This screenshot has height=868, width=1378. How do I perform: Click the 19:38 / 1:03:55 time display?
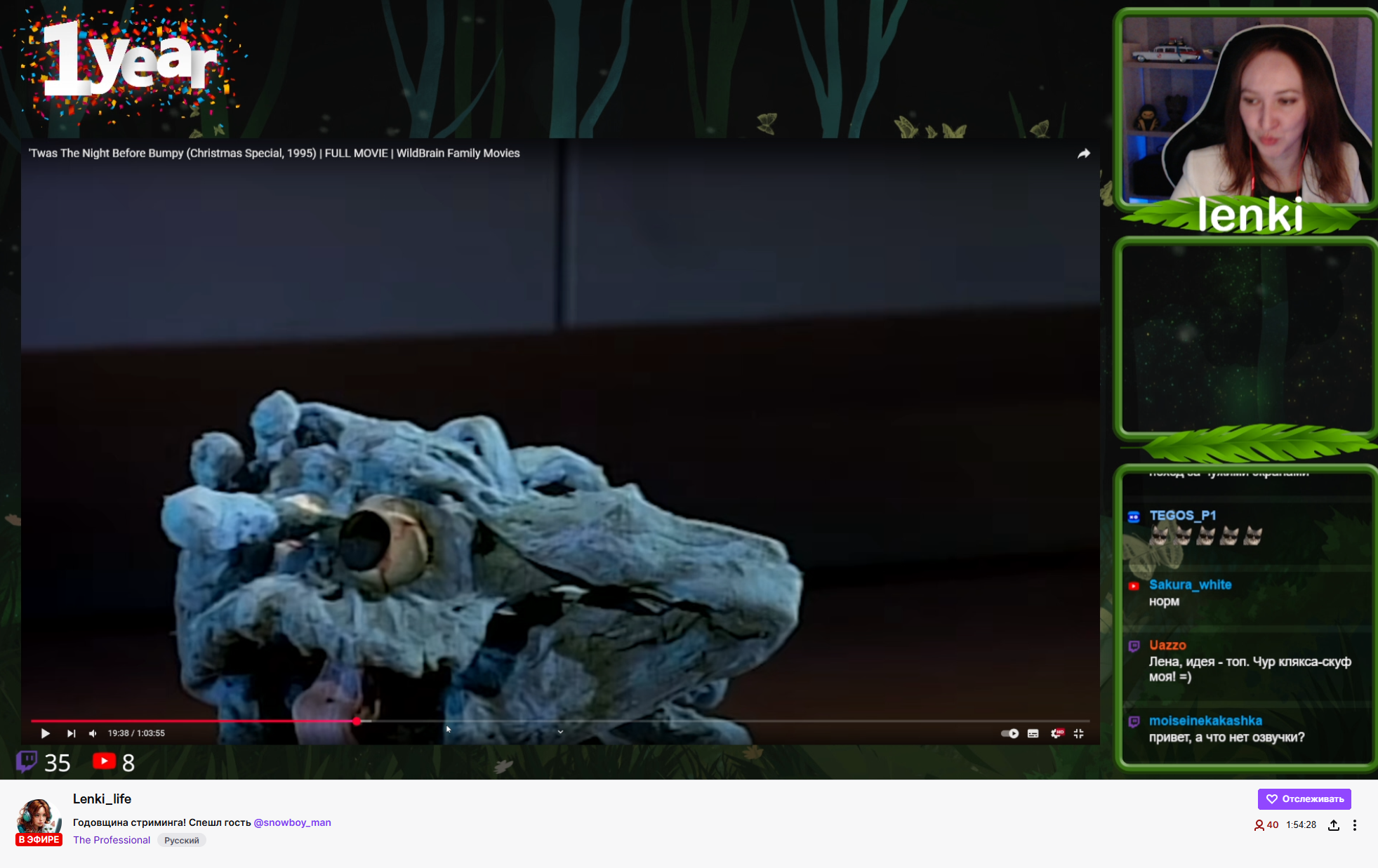tap(136, 733)
